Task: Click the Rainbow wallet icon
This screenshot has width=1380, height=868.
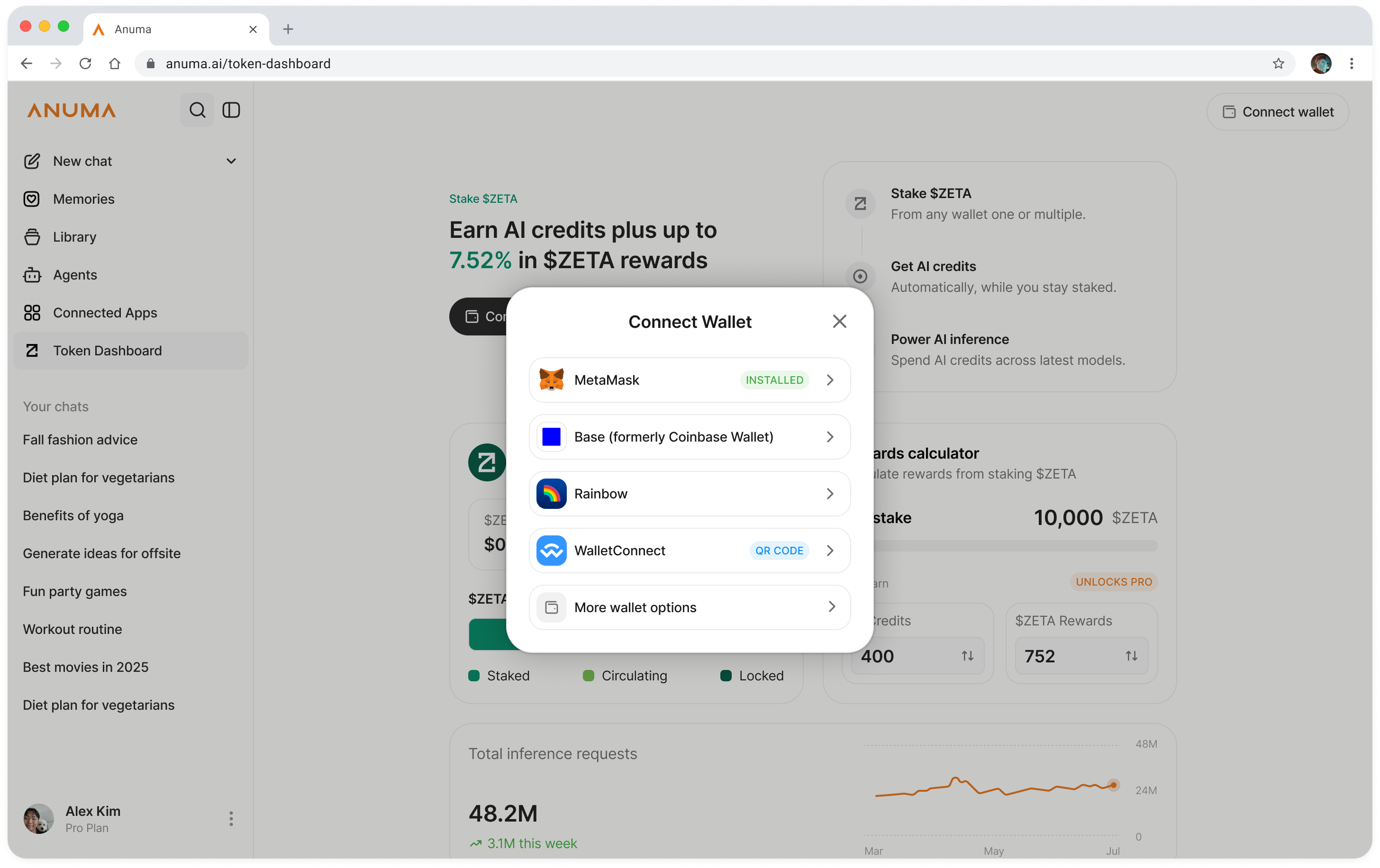Action: point(551,493)
